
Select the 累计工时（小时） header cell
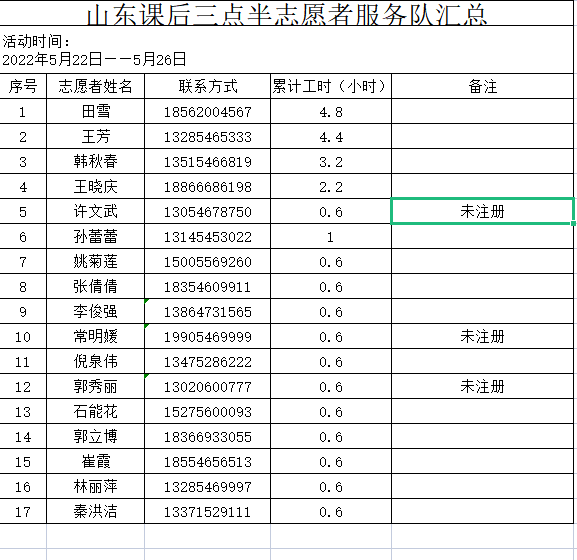[x=331, y=86]
